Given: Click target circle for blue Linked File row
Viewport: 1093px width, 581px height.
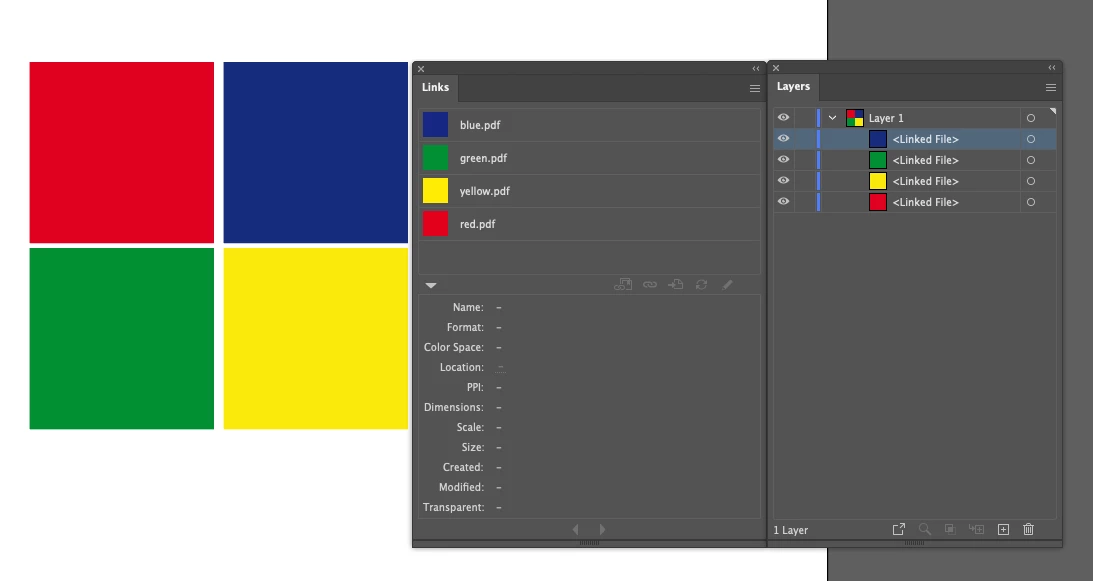Looking at the screenshot, I should click(x=1031, y=139).
